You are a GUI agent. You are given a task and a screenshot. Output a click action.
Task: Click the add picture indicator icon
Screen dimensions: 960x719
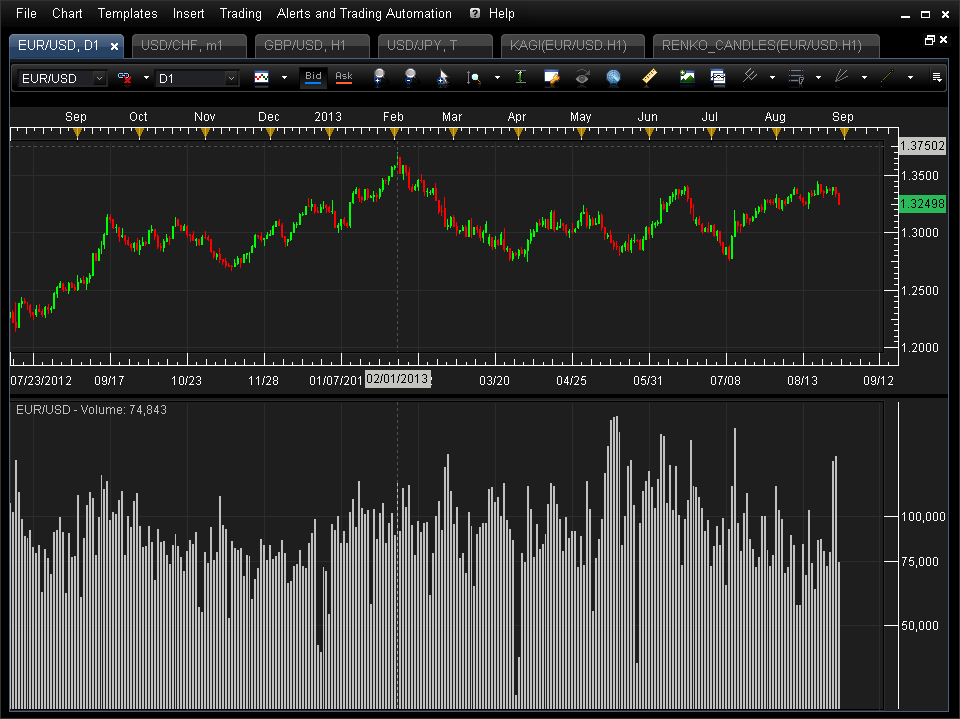click(687, 77)
